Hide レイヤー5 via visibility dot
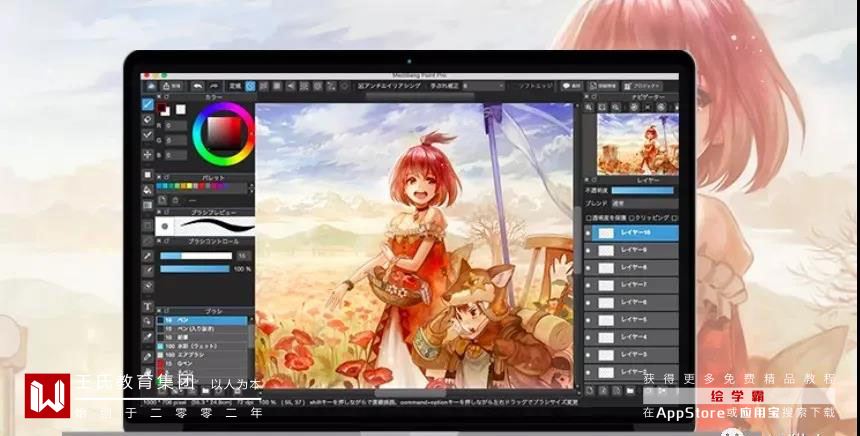The width and height of the screenshot is (860, 436). [589, 320]
